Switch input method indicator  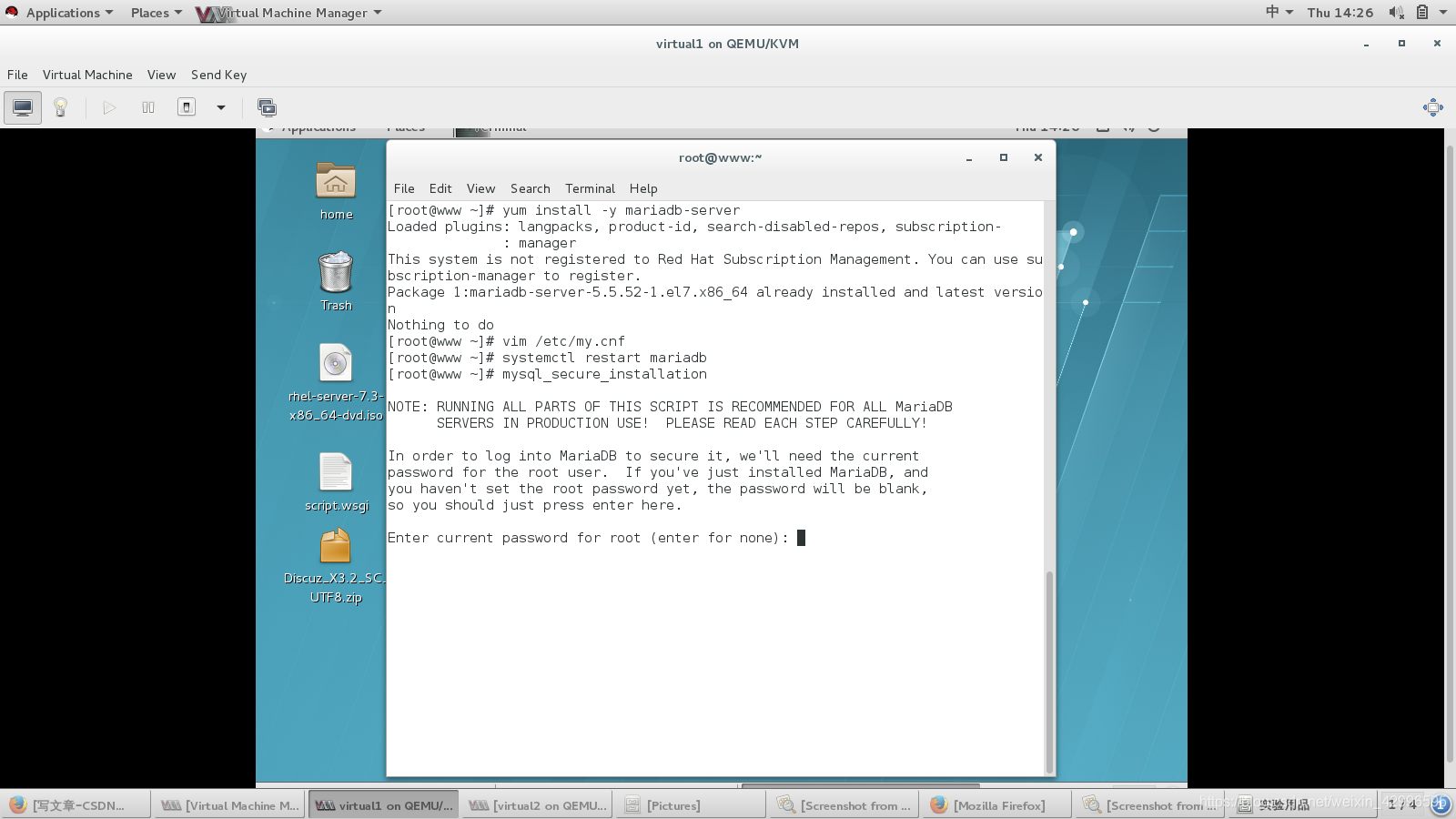[x=1279, y=12]
